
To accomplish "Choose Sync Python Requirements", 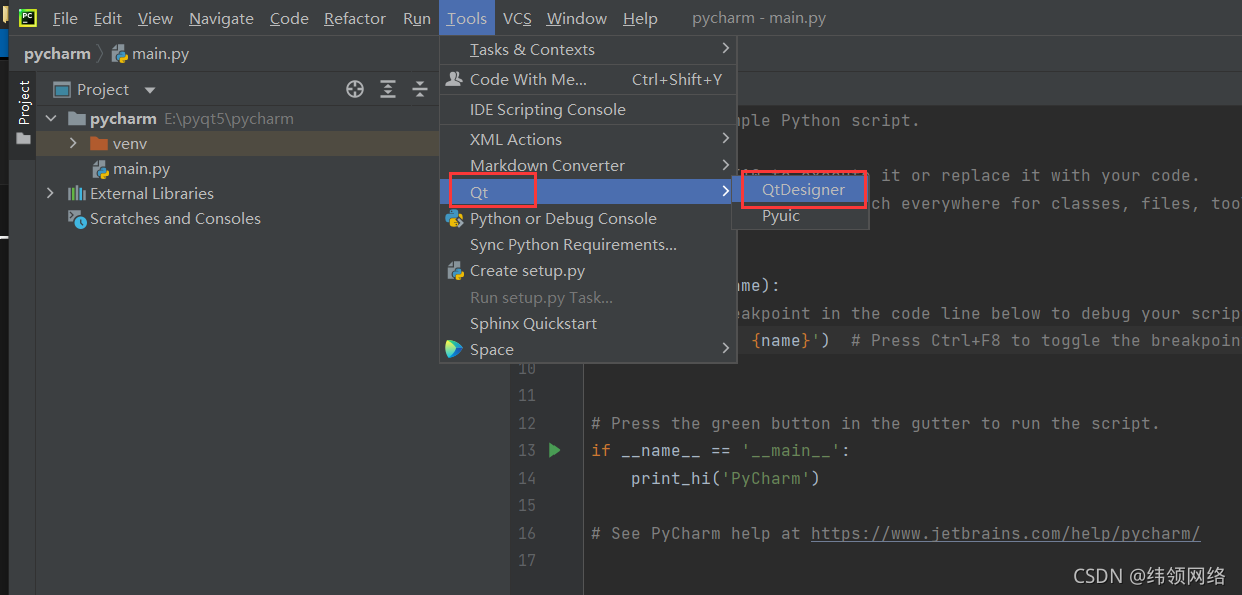I will tap(588, 244).
